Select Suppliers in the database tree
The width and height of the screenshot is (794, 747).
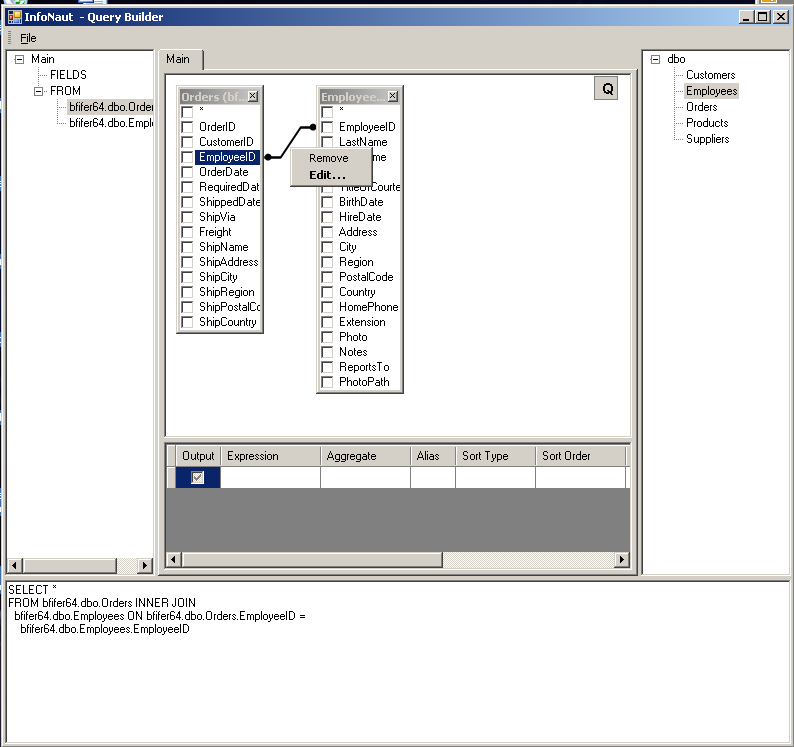coord(707,139)
